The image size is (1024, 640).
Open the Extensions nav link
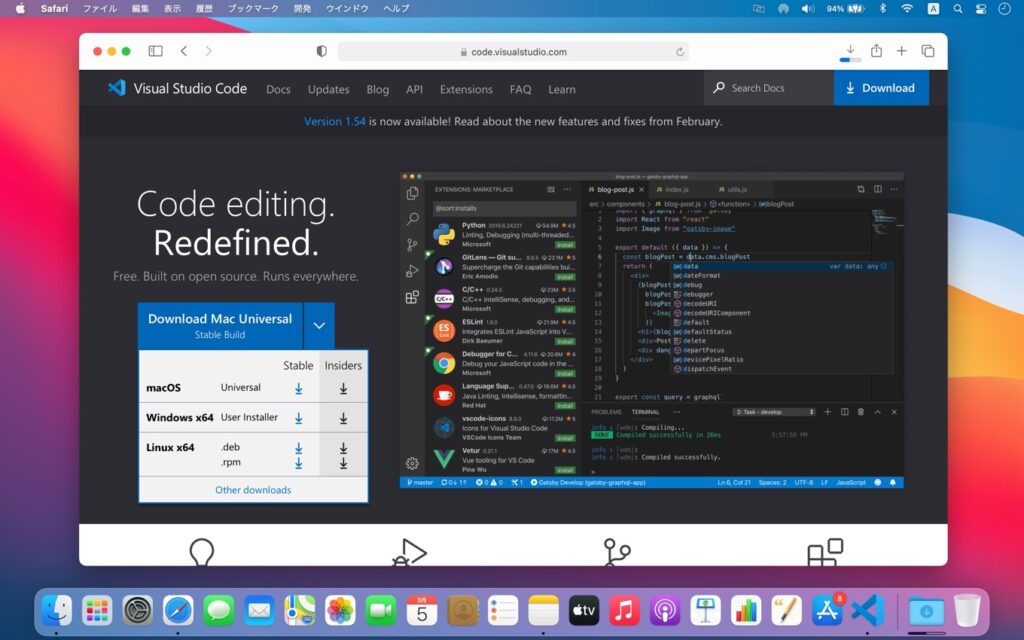click(x=466, y=89)
